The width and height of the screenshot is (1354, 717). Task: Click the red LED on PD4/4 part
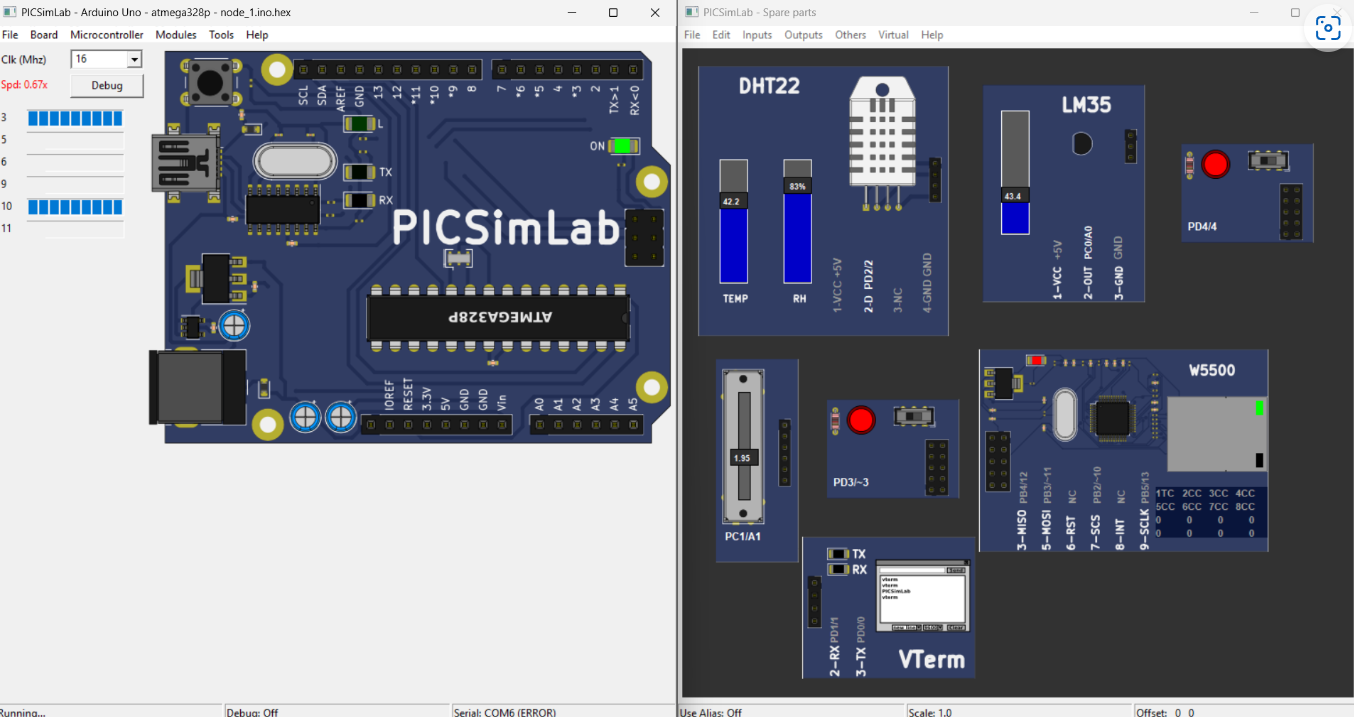click(x=1215, y=164)
